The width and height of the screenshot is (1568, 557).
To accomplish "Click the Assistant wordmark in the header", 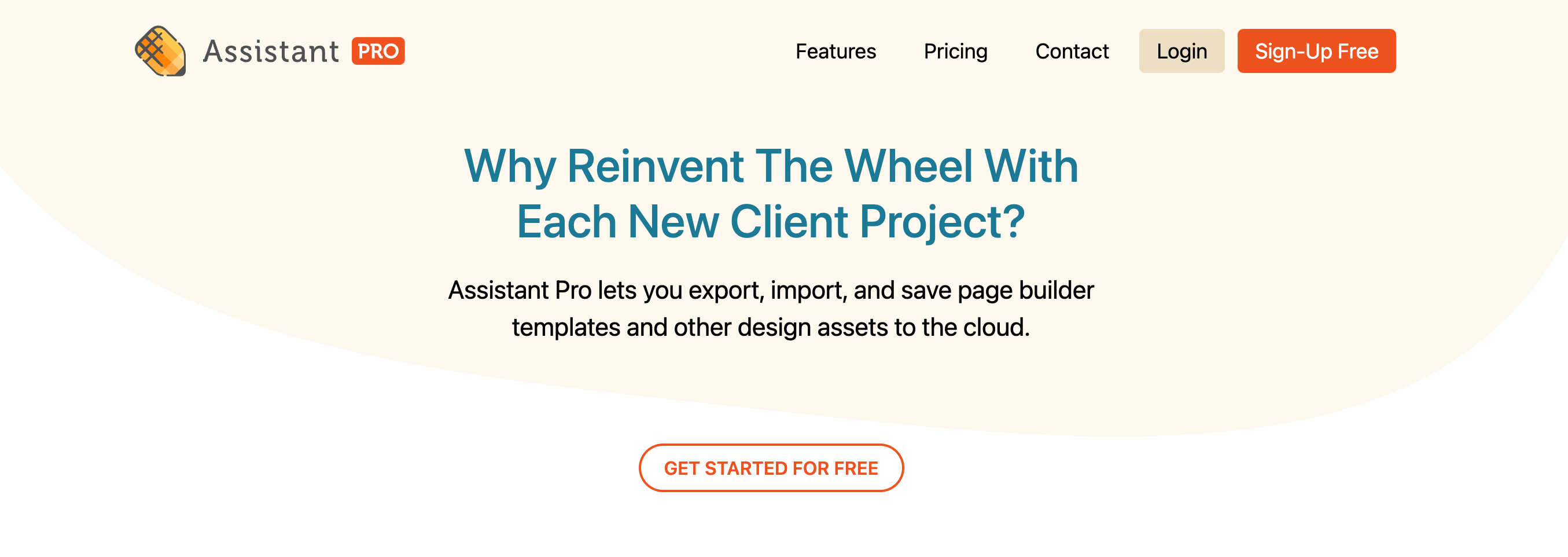I will (271, 51).
